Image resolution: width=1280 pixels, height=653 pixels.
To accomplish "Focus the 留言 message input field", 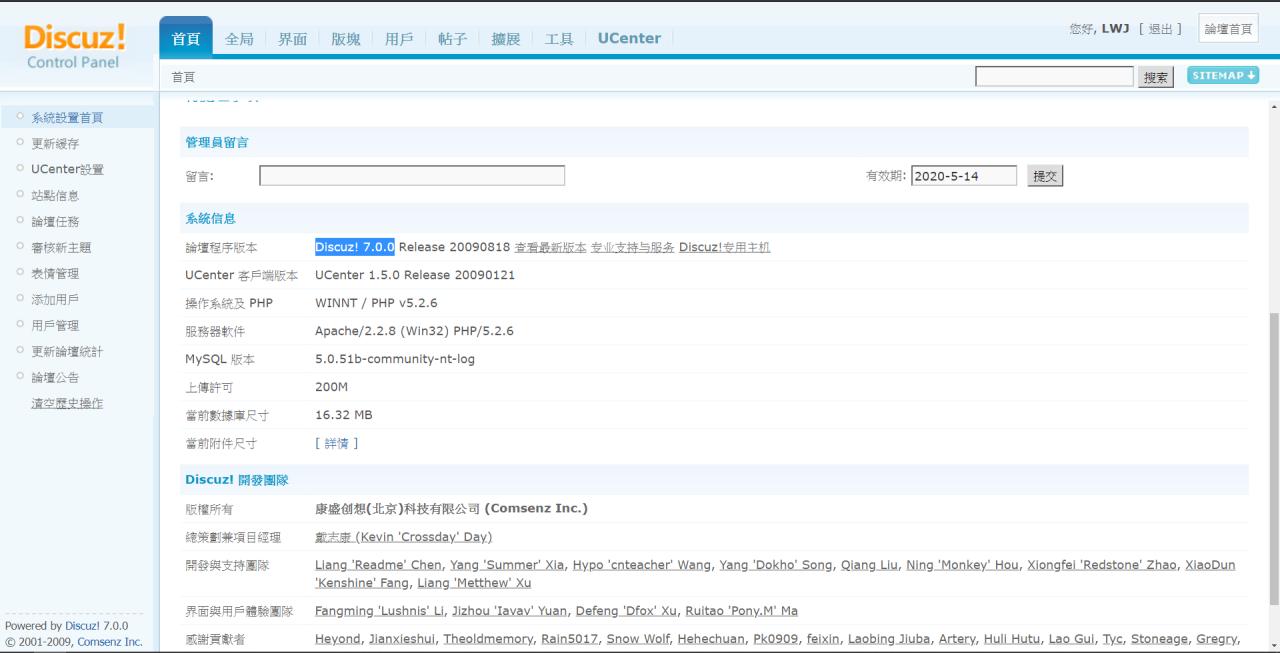I will tap(412, 176).
